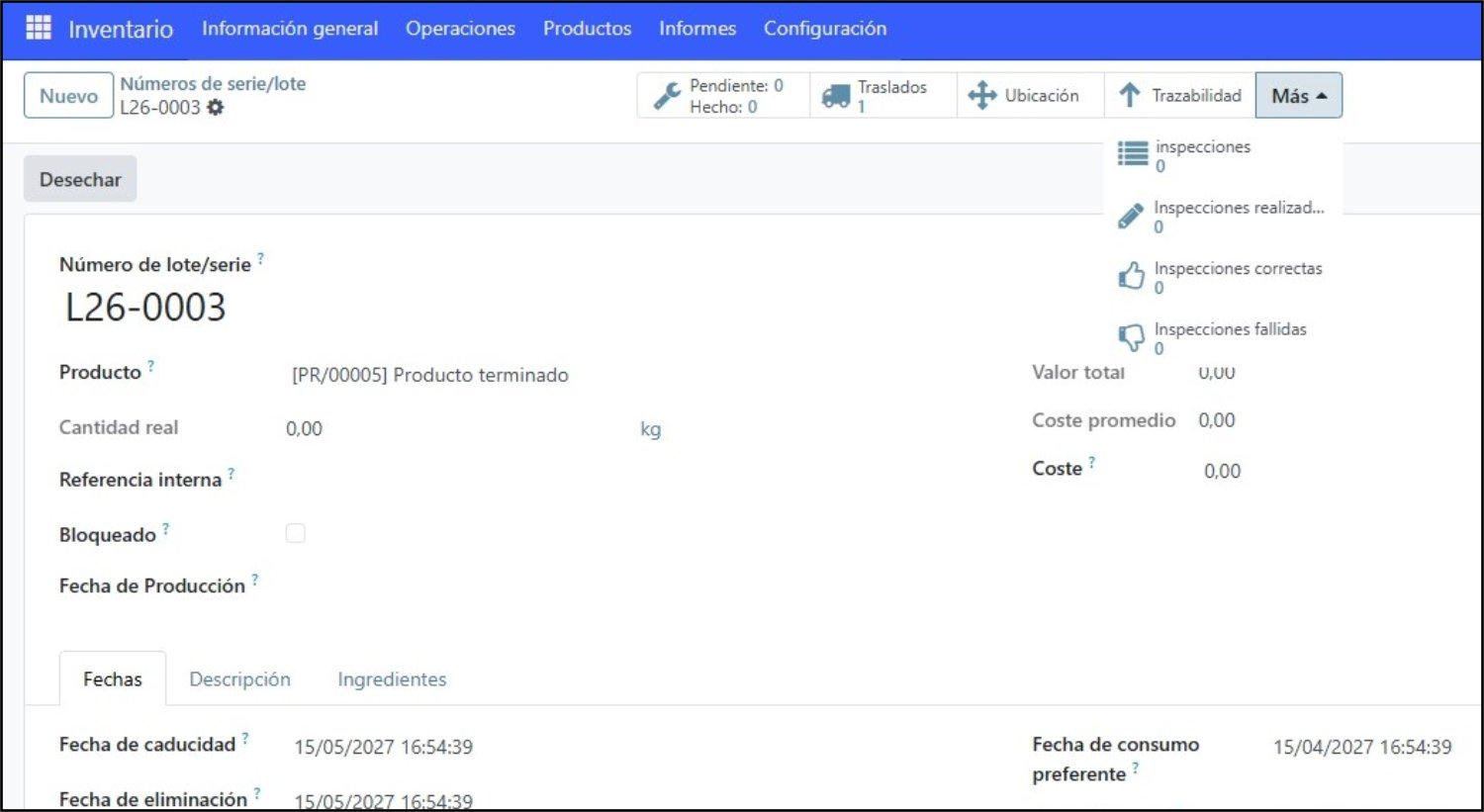Open the Productos menu
1484x812 pixels.
[587, 29]
